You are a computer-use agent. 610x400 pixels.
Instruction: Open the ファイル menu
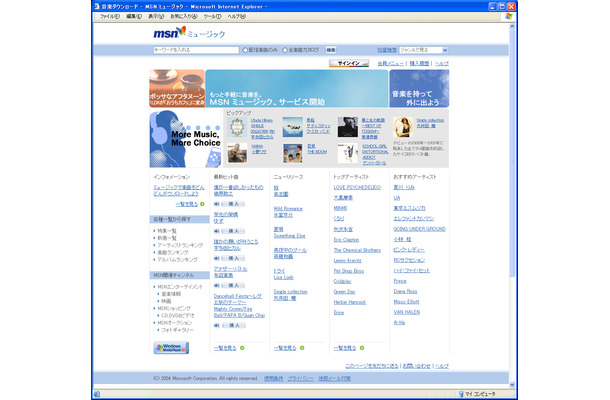pos(110,17)
